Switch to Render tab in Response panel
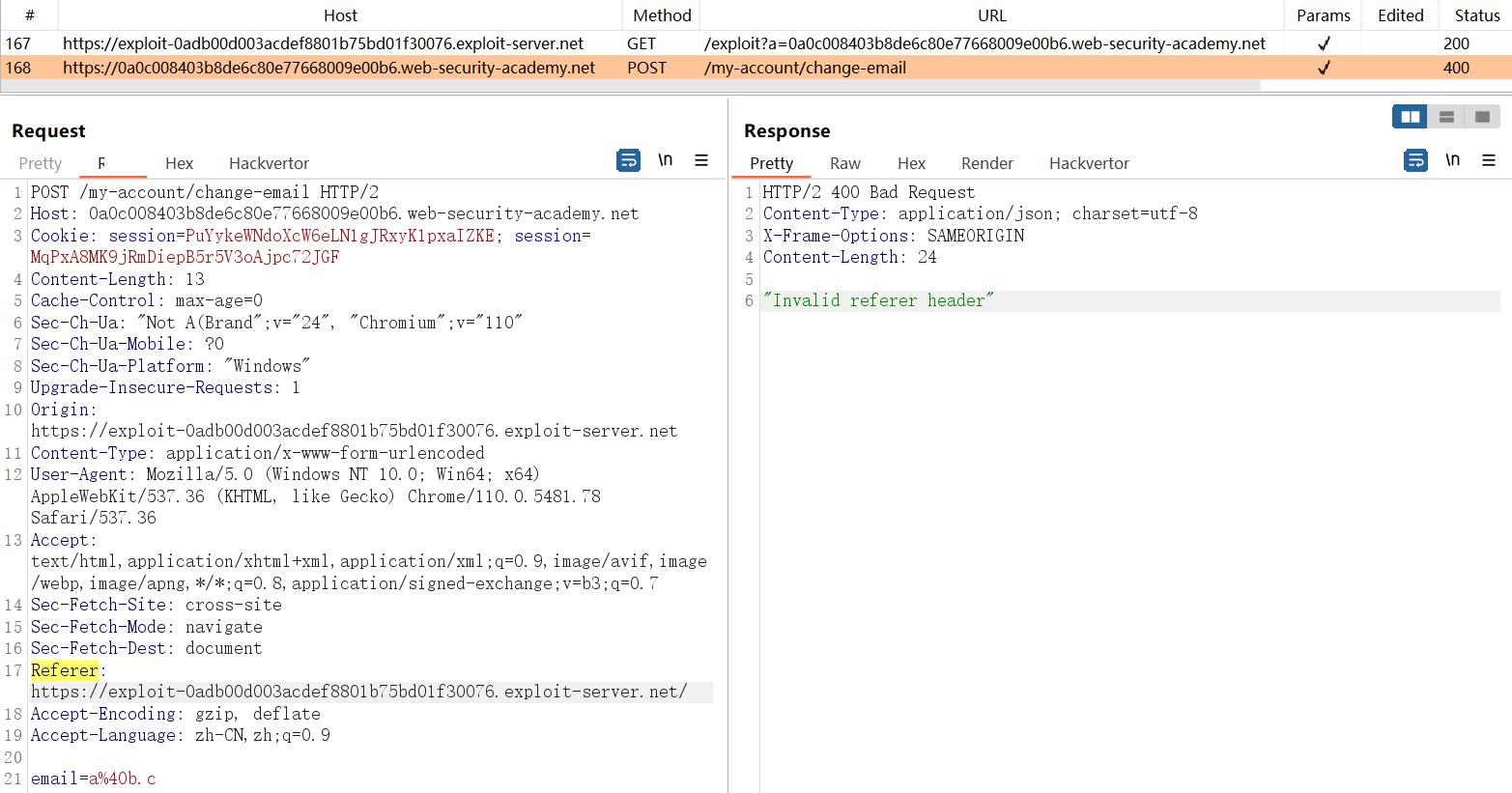Viewport: 1512px width, 793px height. tap(986, 163)
